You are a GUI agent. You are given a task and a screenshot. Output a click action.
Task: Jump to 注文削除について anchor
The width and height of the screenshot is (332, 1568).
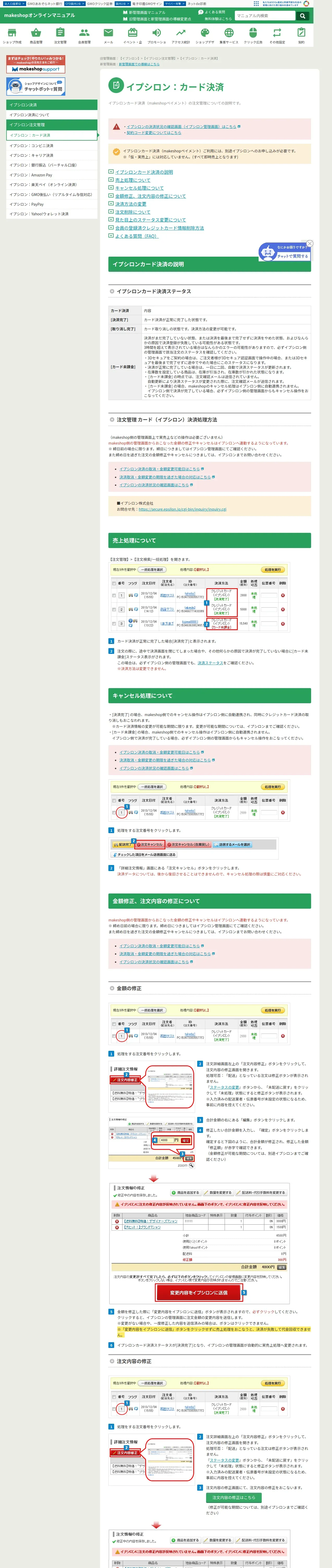pyautogui.click(x=132, y=212)
